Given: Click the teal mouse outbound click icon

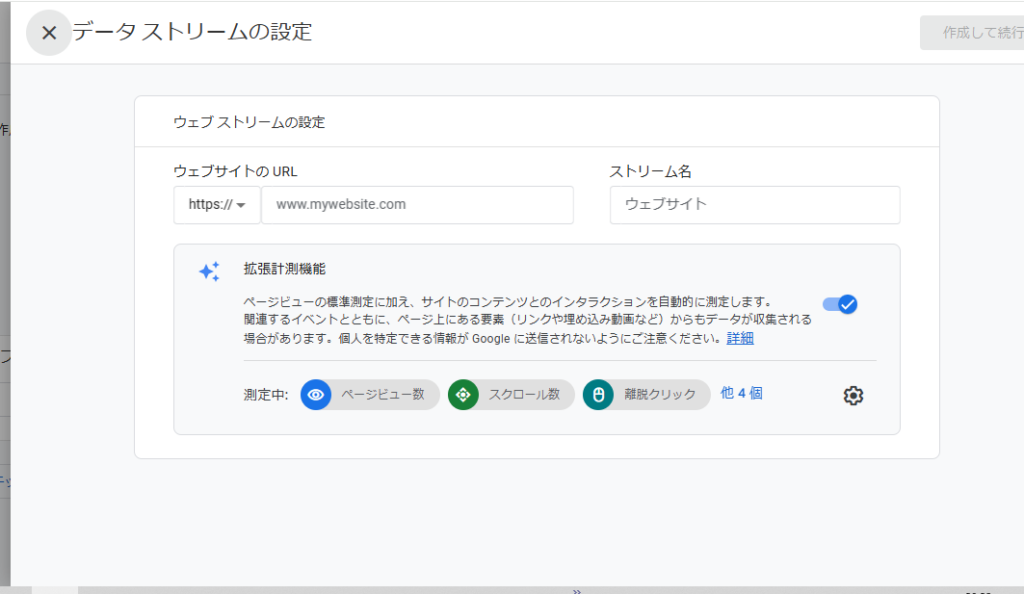Looking at the screenshot, I should (598, 395).
